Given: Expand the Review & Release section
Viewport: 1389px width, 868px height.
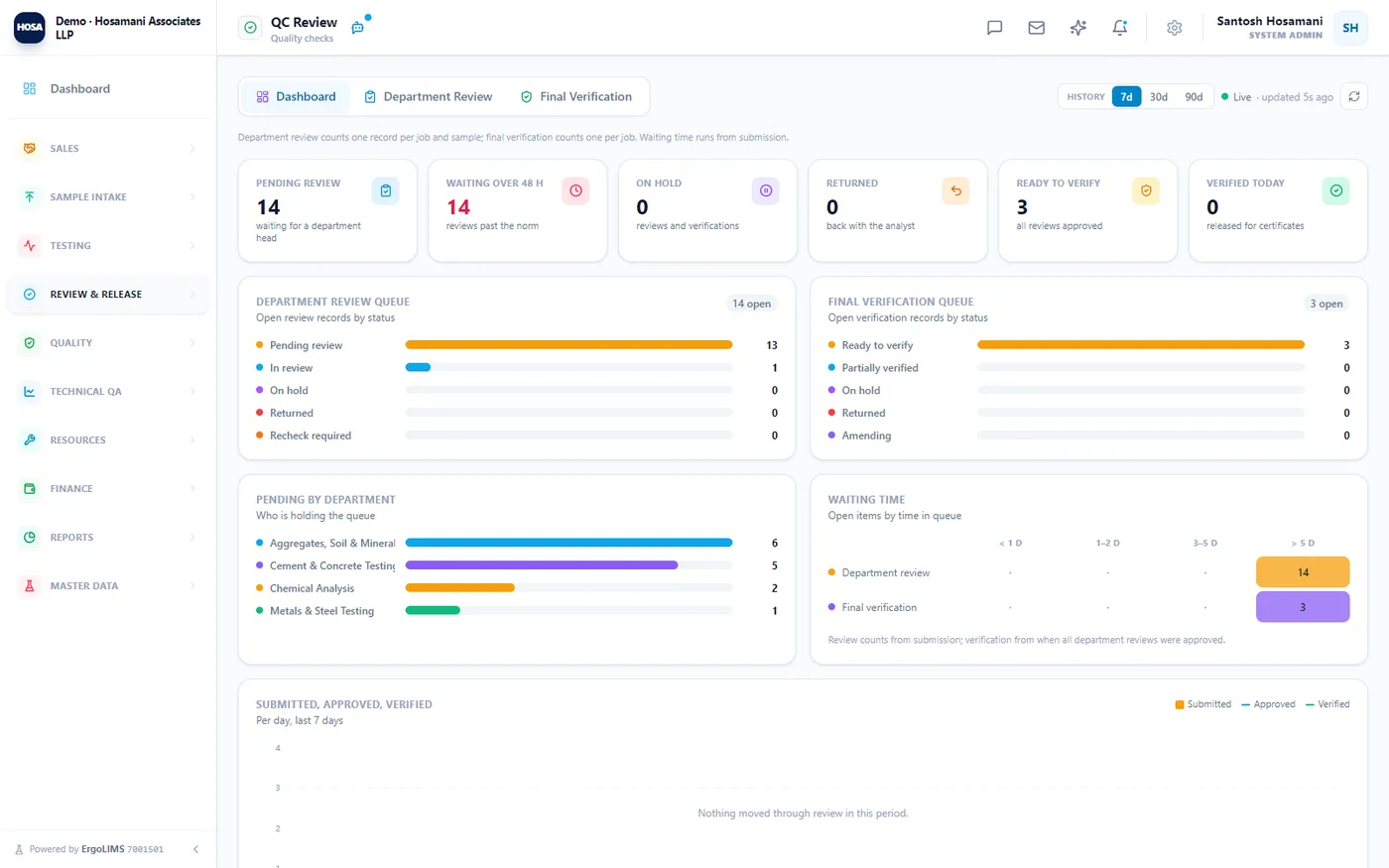Looking at the screenshot, I should click(x=108, y=294).
